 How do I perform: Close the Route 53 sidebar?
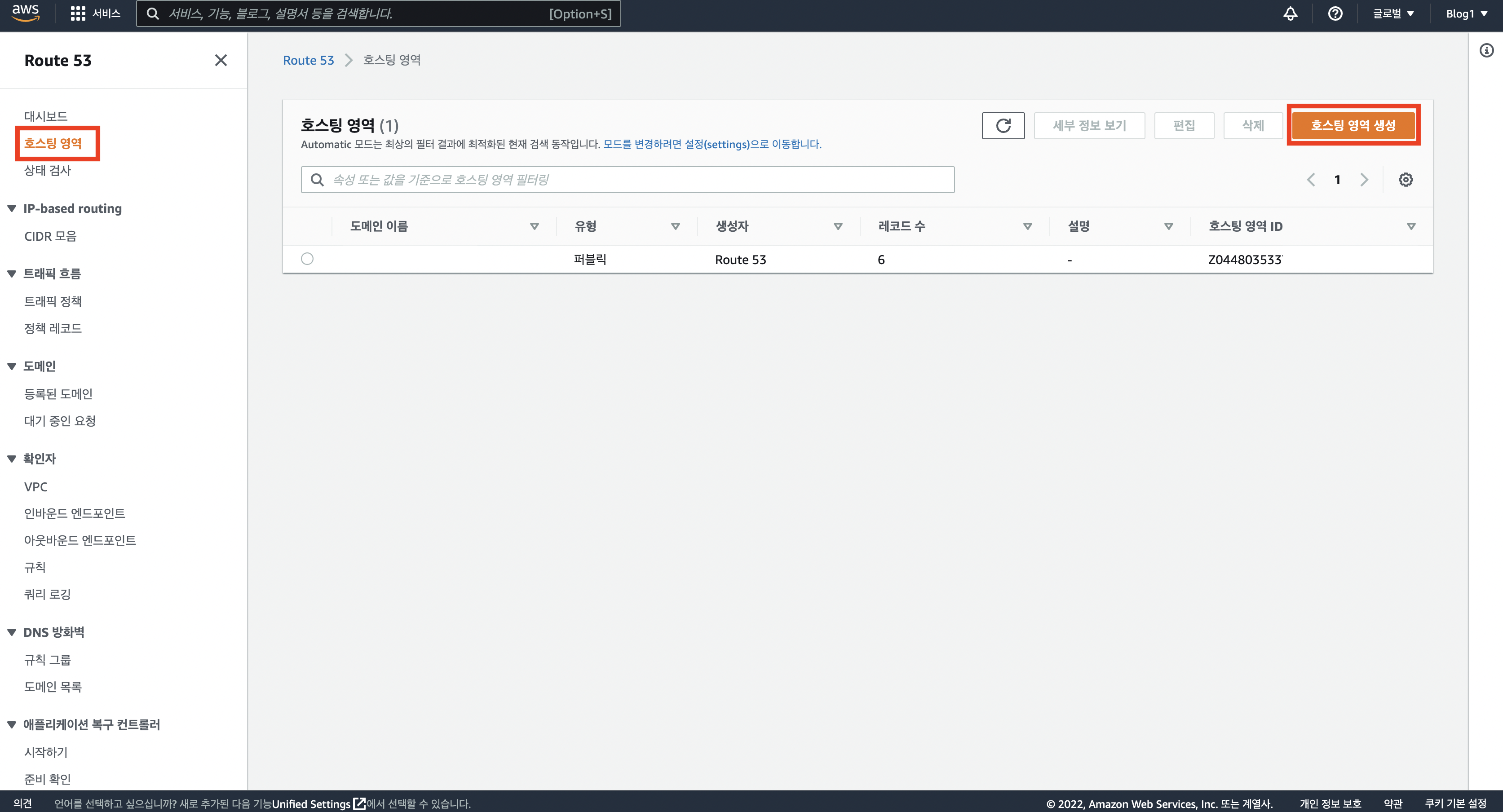[x=221, y=60]
